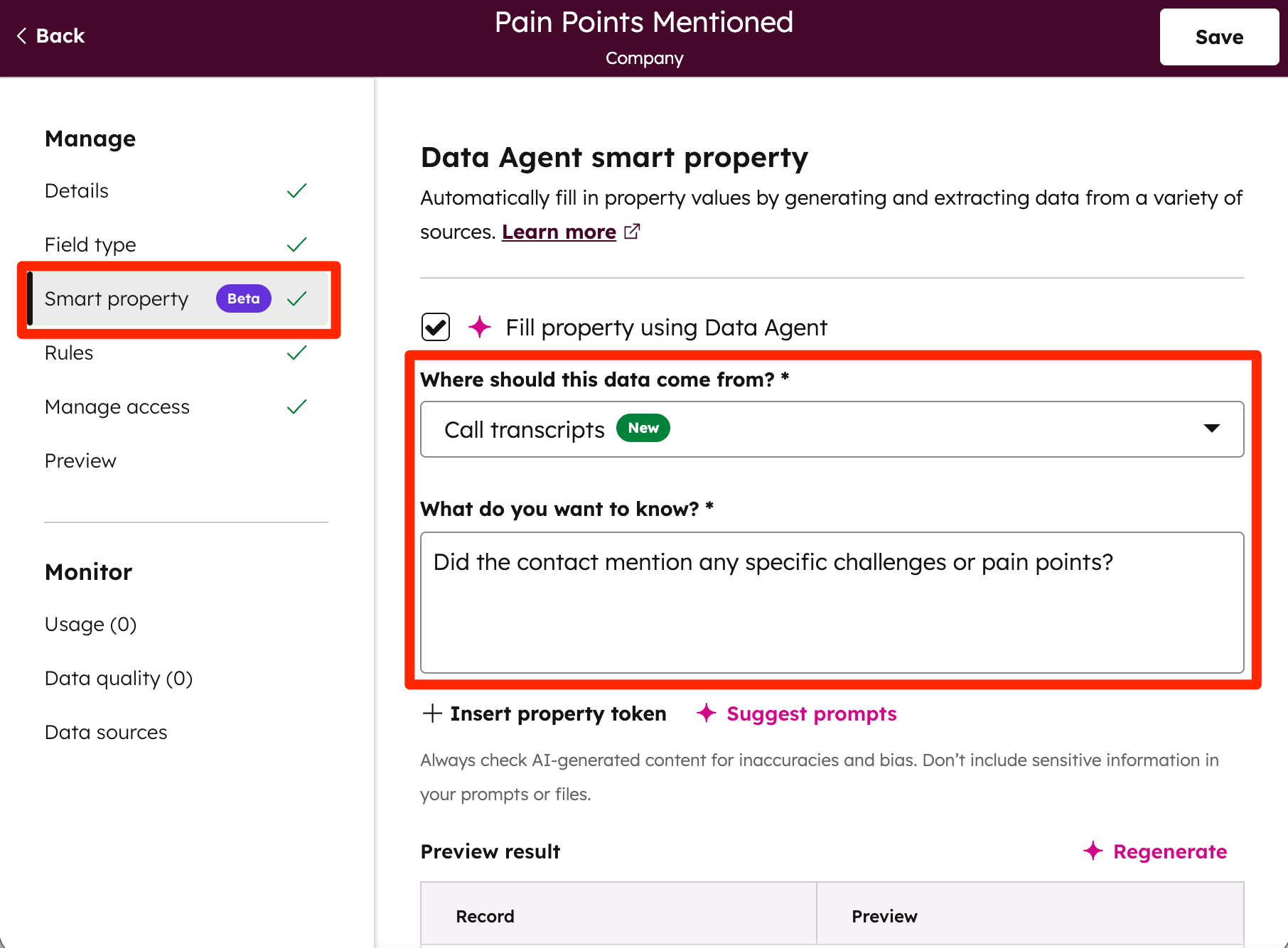Click the sparkle icon beside Fill property using Data Agent
This screenshot has width=1288, height=948.
[x=481, y=327]
